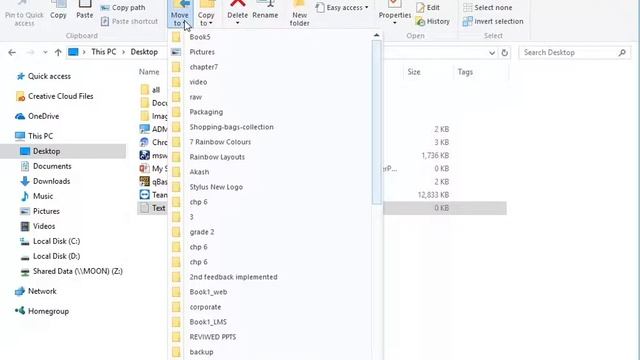Open Documents in navigation pane
640x360 pixels.
(46, 166)
